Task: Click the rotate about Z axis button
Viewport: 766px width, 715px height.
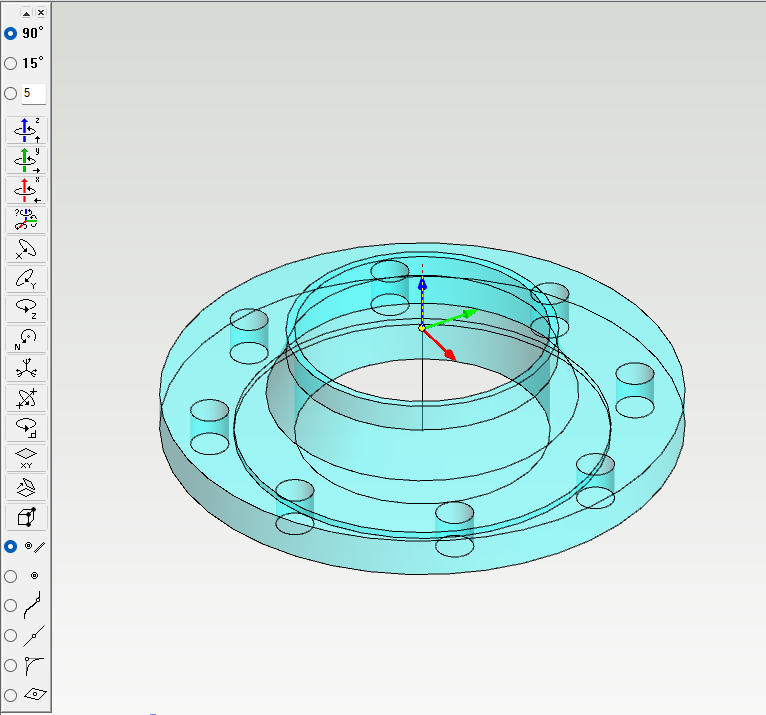Action: coord(26,130)
